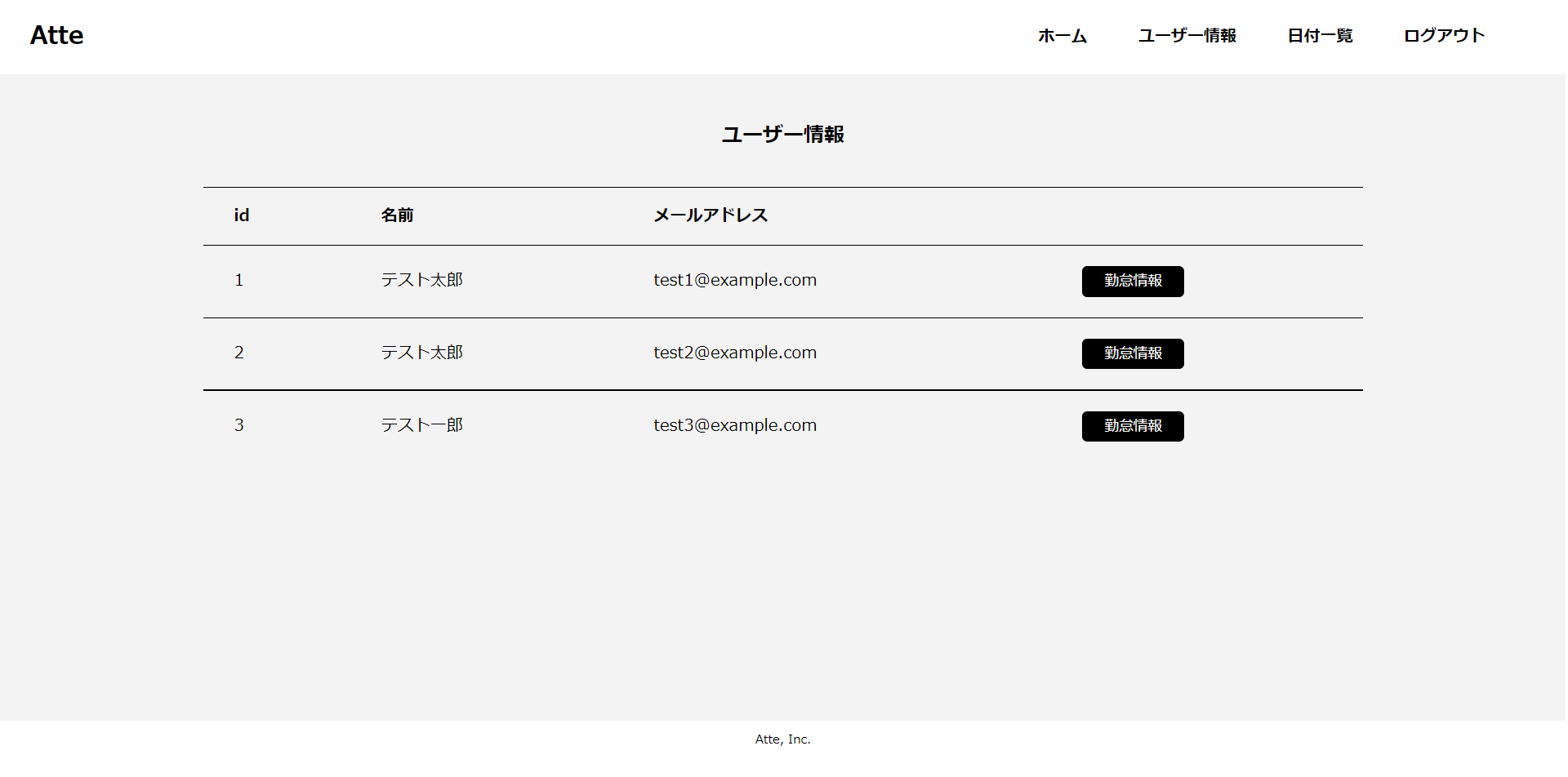Click email address test3@example.com

pos(733,424)
